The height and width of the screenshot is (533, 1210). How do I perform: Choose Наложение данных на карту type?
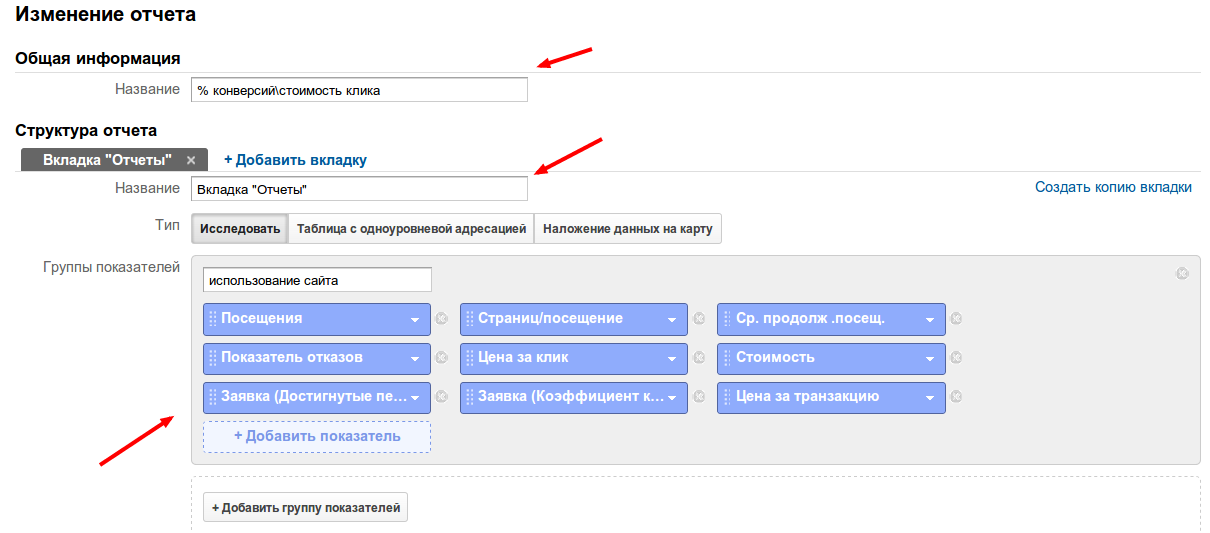(627, 229)
